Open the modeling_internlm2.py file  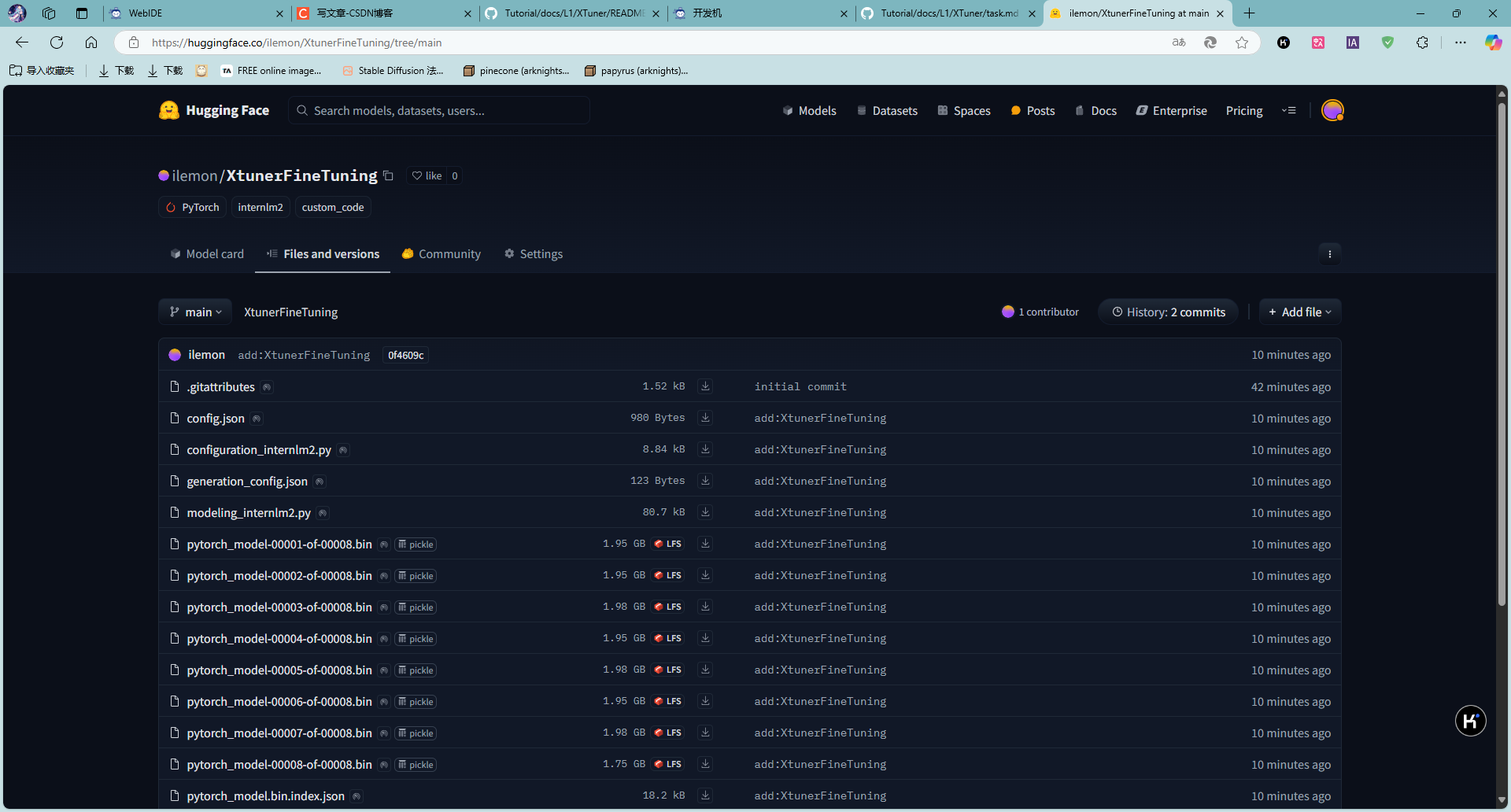click(249, 513)
